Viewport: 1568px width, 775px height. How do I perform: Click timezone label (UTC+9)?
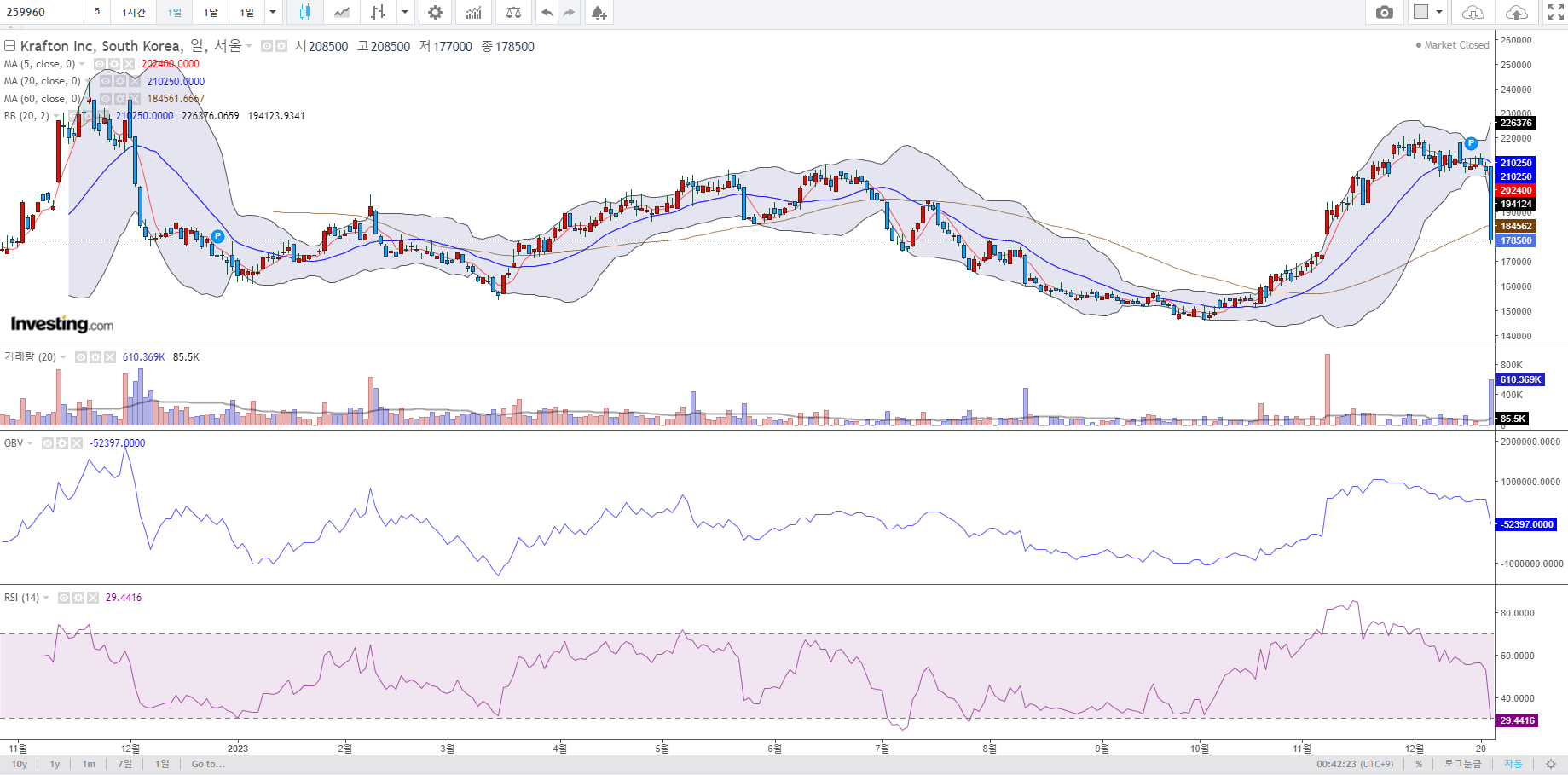coord(1377,764)
